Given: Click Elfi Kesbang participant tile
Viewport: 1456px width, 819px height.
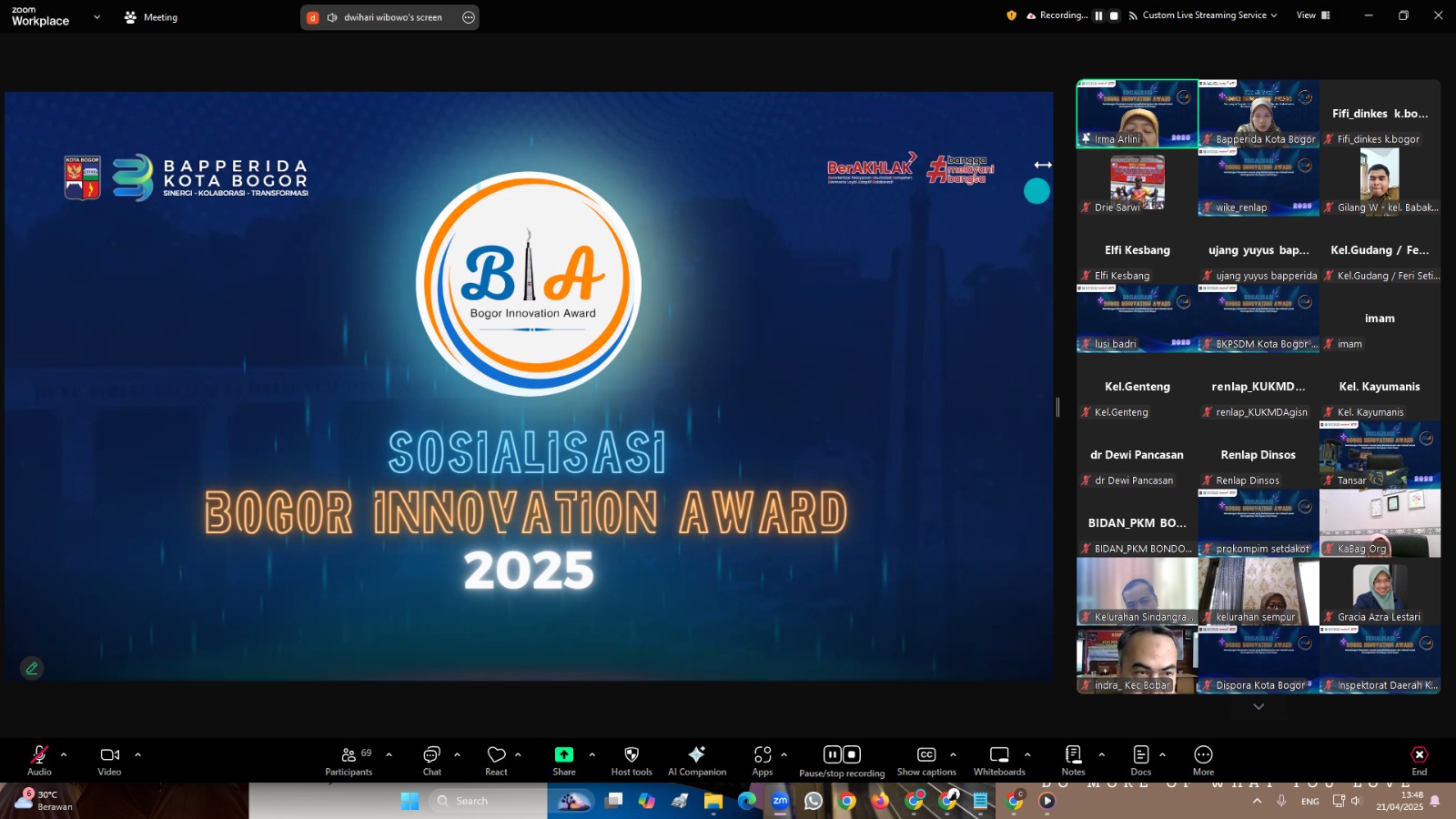Looking at the screenshot, I should tap(1137, 250).
